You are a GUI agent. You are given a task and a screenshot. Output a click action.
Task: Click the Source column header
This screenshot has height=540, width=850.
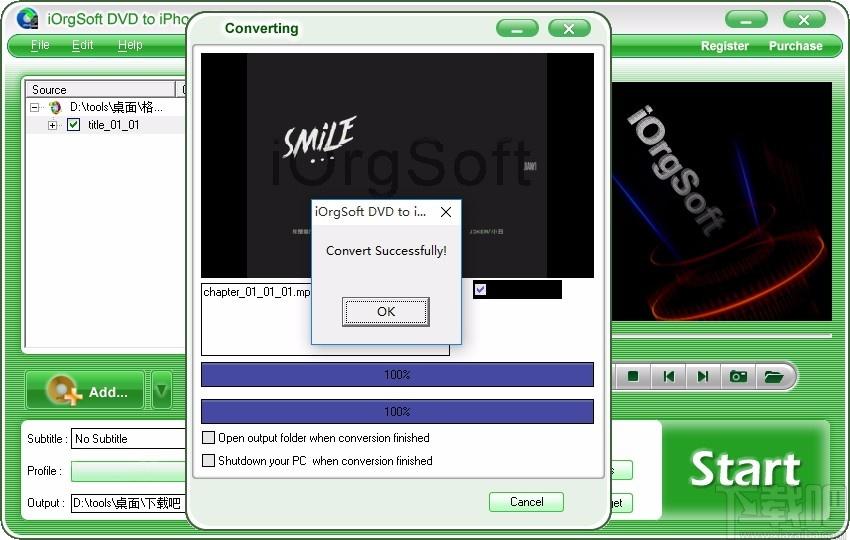tap(100, 89)
